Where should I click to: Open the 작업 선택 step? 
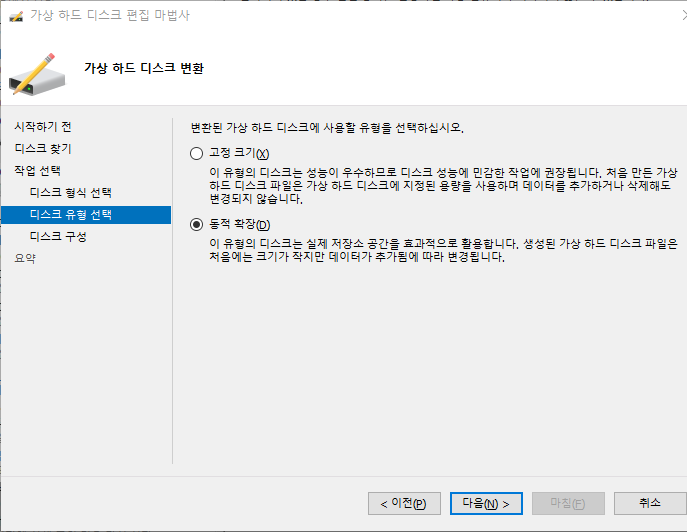tap(37, 170)
